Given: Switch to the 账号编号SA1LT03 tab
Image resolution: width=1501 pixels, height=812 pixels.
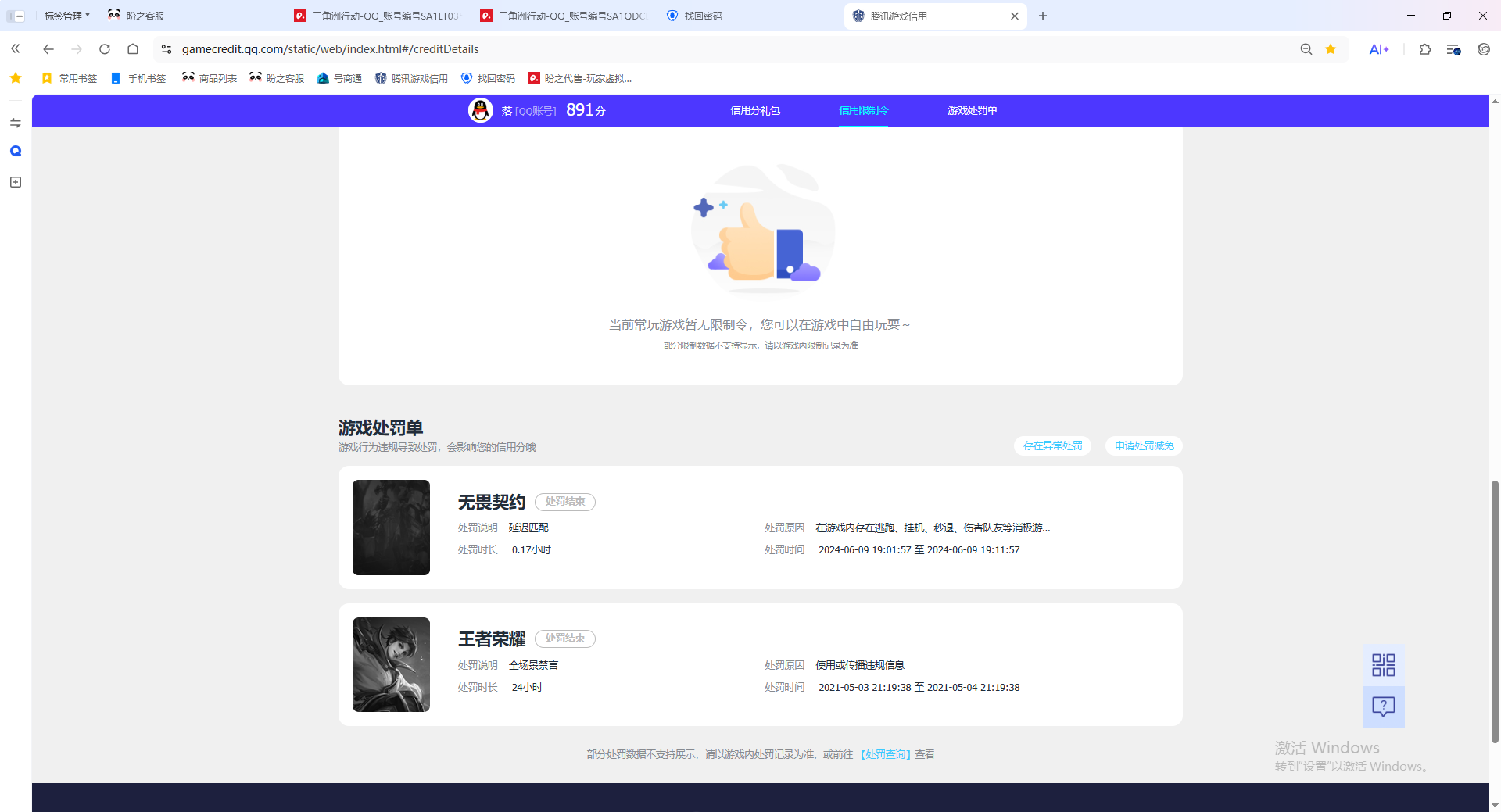Looking at the screenshot, I should [378, 16].
